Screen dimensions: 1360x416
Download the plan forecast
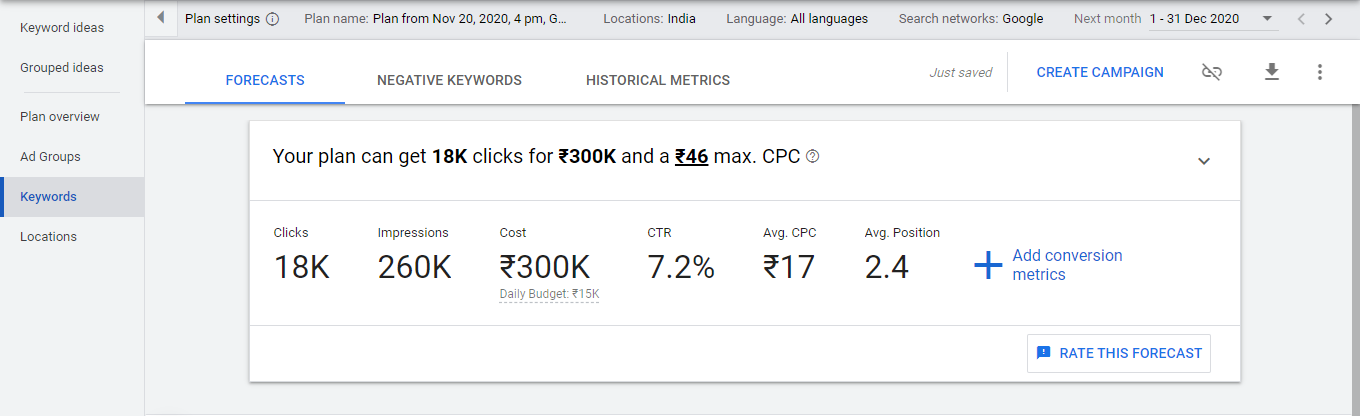(1272, 72)
